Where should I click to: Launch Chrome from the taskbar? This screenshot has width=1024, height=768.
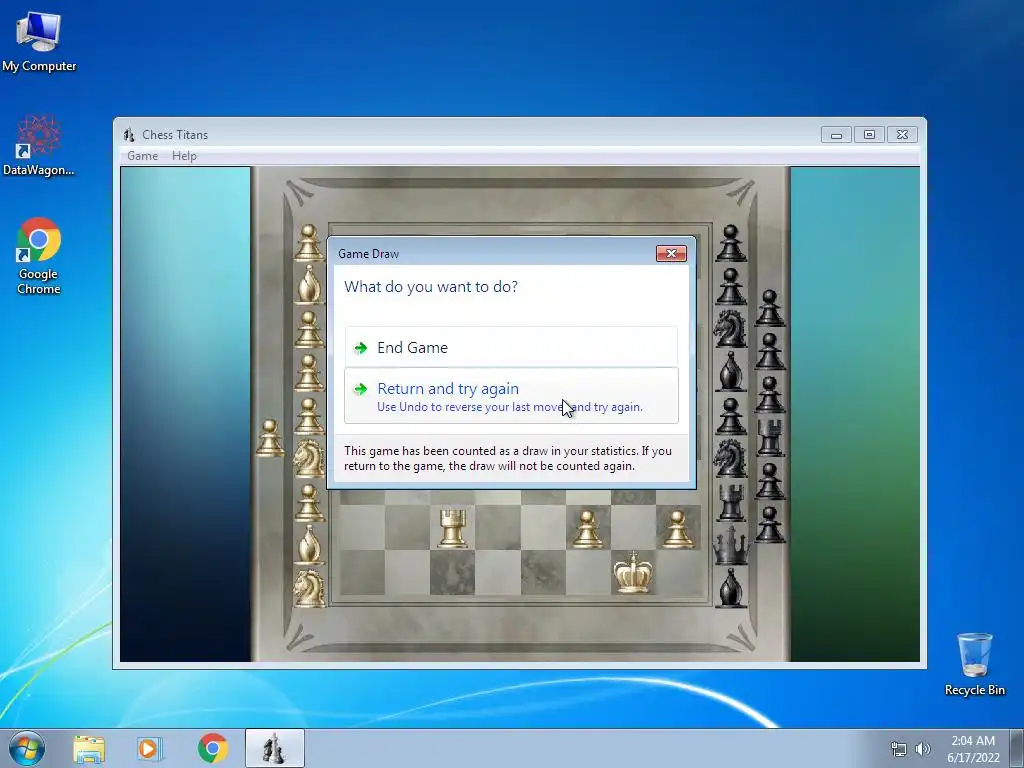(x=212, y=748)
